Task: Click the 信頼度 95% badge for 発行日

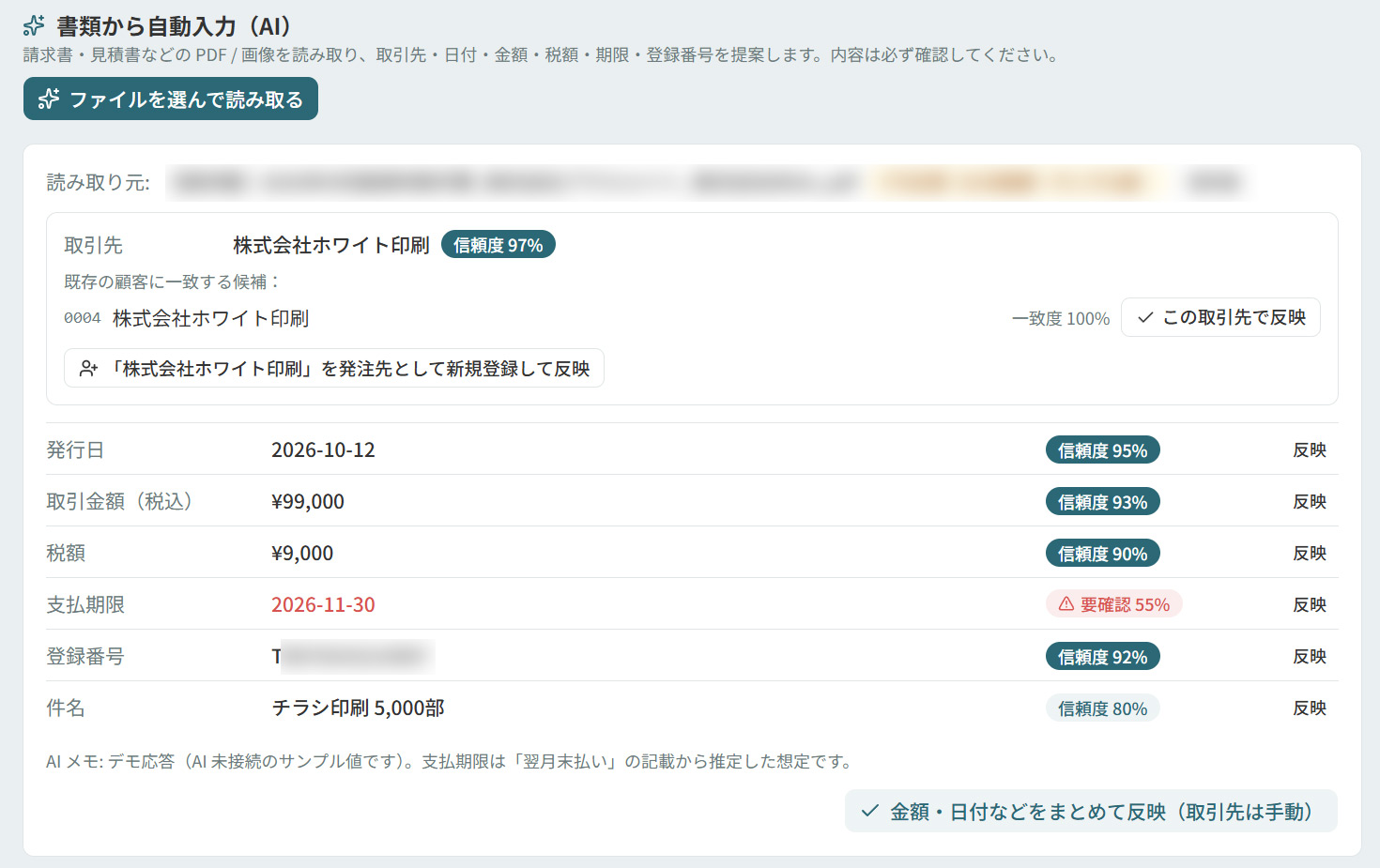Action: pyautogui.click(x=1102, y=450)
